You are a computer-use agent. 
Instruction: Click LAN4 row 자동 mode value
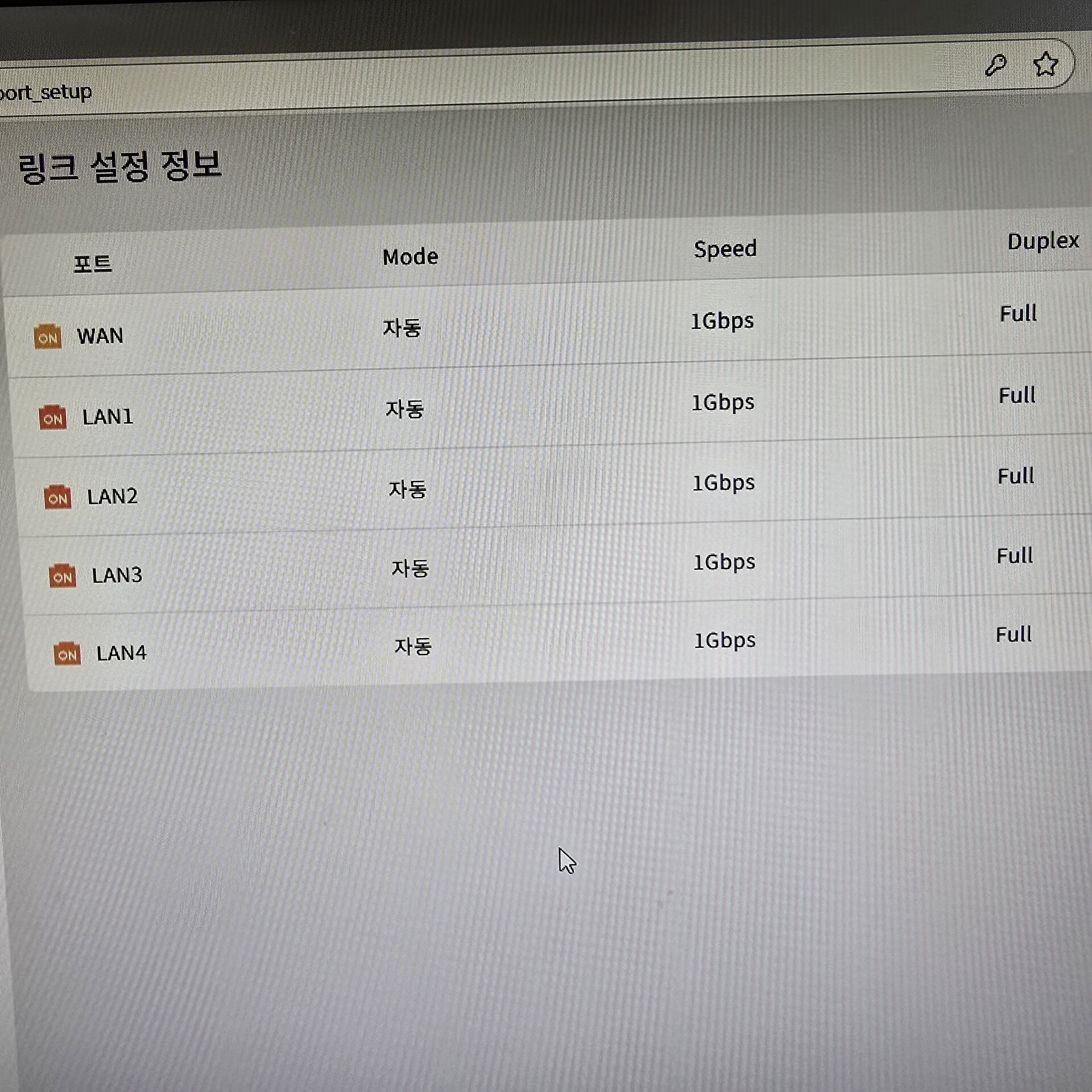[413, 646]
